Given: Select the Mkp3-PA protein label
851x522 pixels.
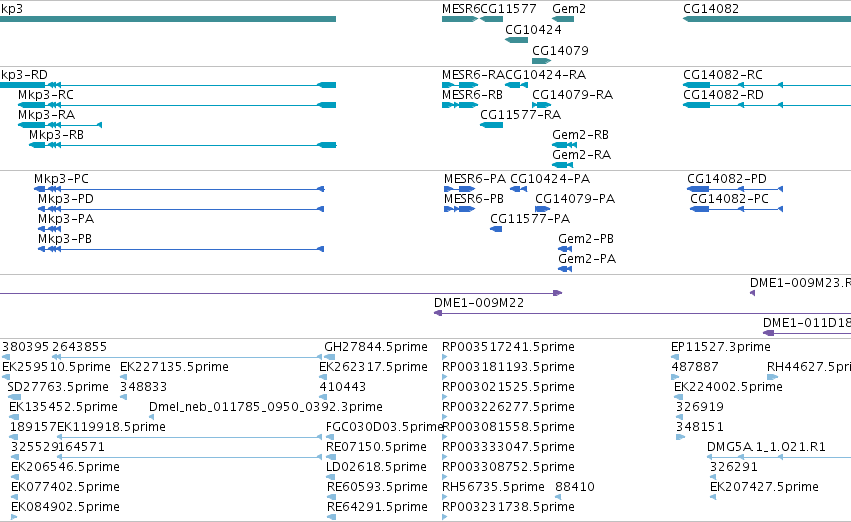Looking at the screenshot, I should coord(66,219).
